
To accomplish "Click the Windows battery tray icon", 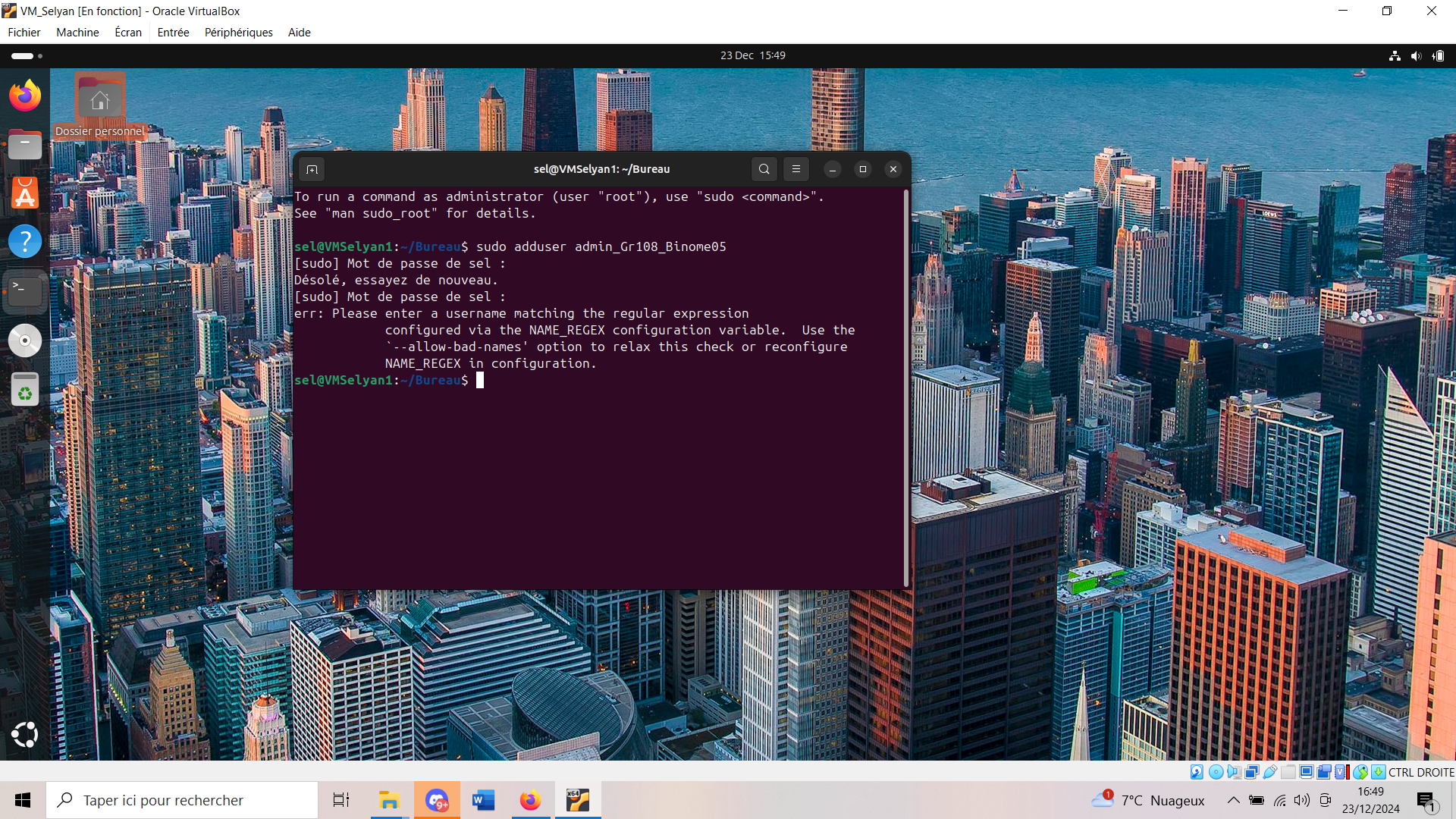I will tap(1257, 800).
